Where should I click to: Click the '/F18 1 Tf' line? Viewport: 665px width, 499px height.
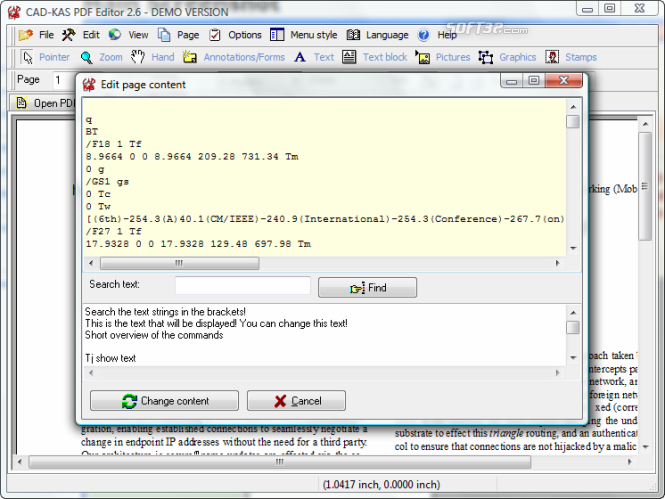(x=114, y=144)
